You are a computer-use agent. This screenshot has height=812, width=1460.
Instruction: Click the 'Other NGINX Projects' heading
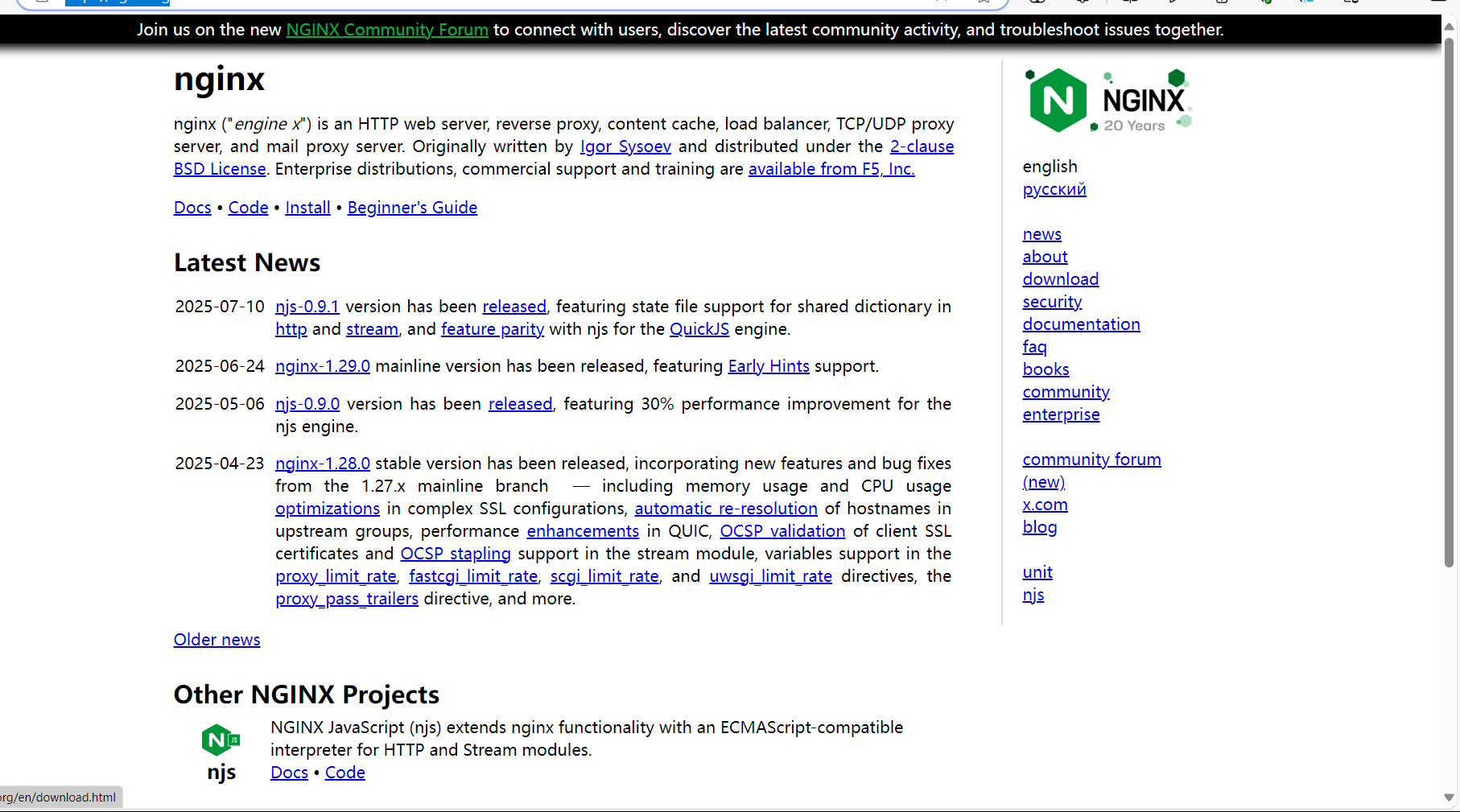click(x=307, y=695)
